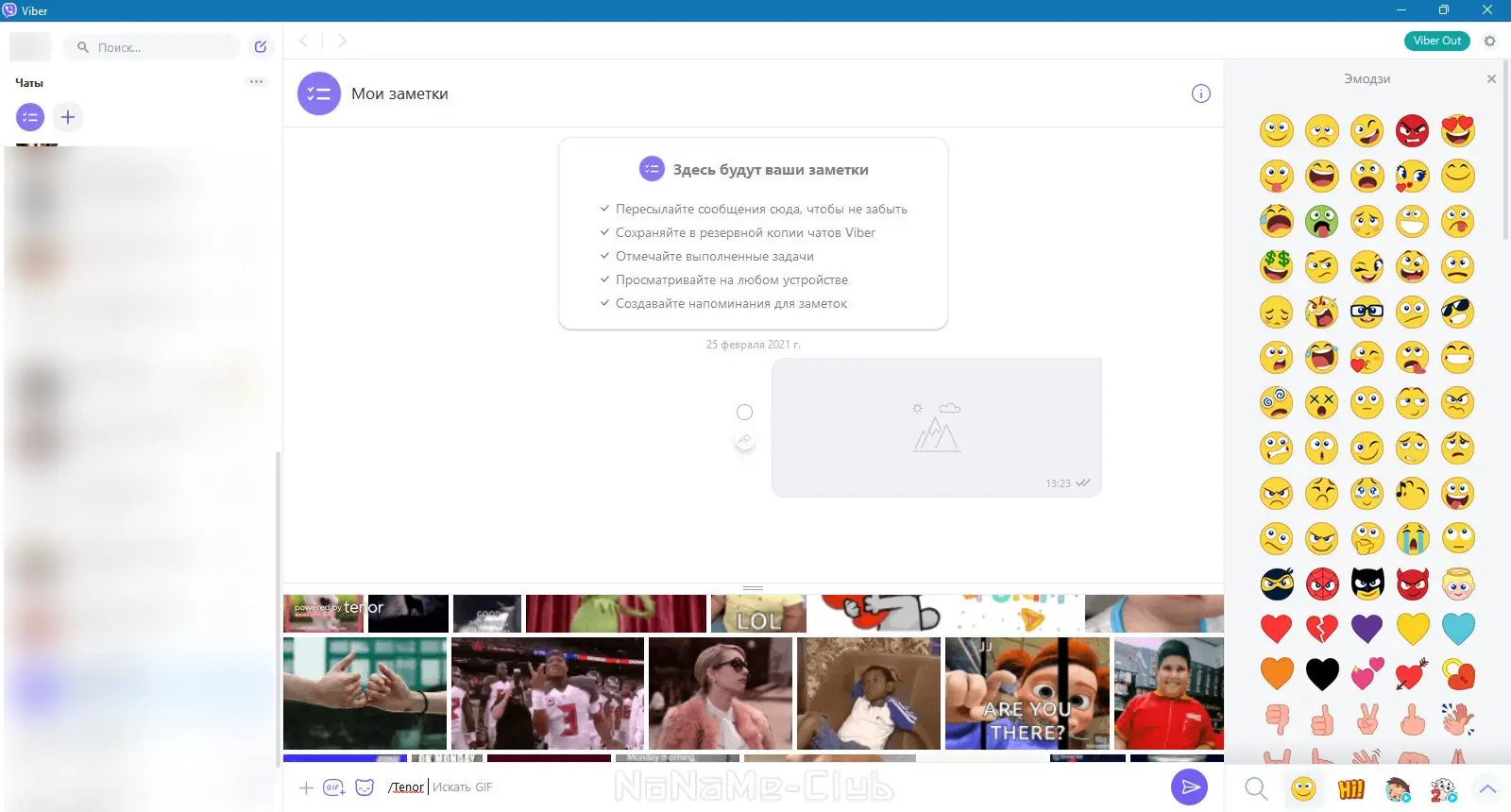Open the chat info panel icon
This screenshot has width=1511, height=812.
(1201, 93)
